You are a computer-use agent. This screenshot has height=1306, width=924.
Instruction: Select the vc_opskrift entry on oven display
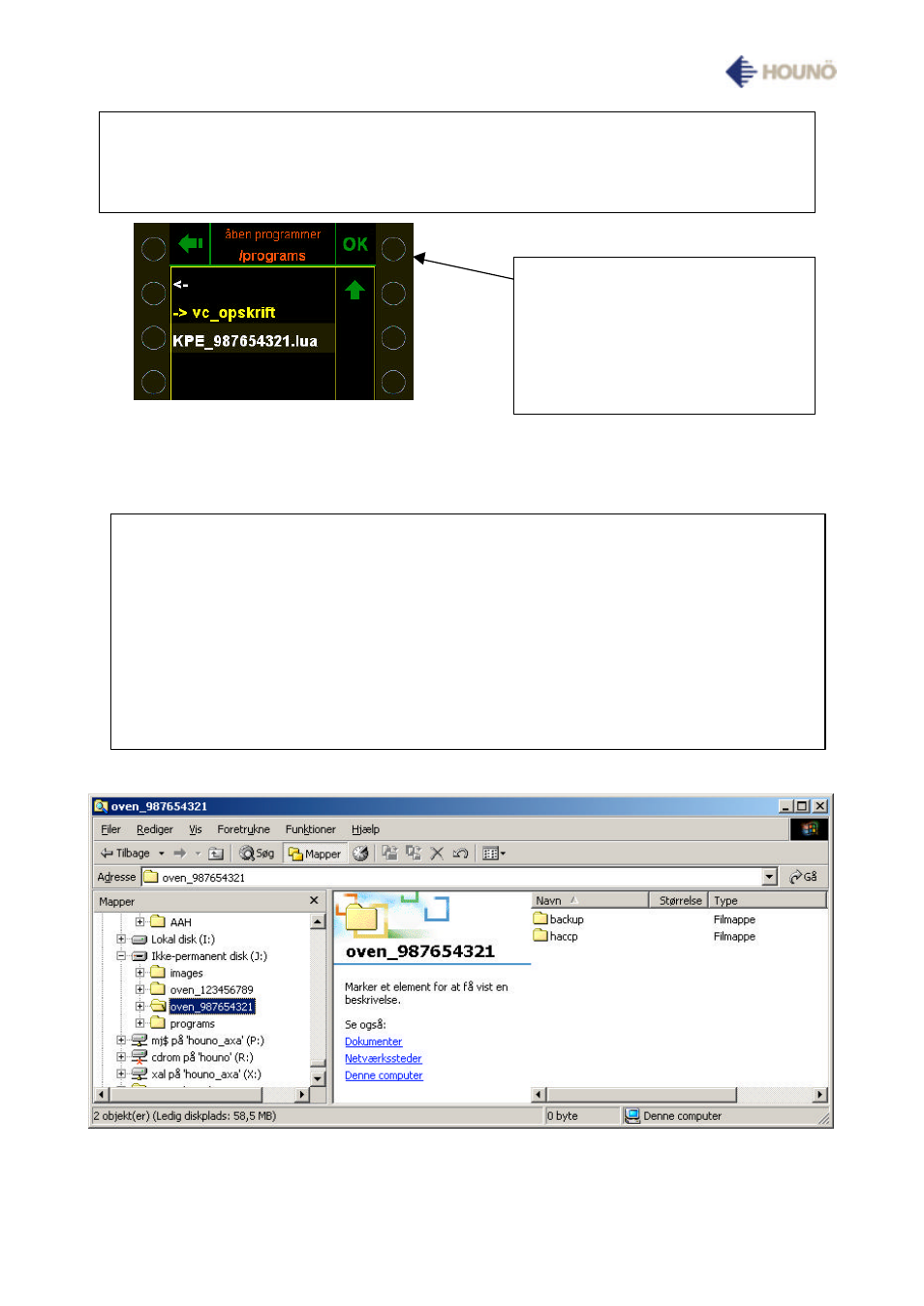pos(224,312)
